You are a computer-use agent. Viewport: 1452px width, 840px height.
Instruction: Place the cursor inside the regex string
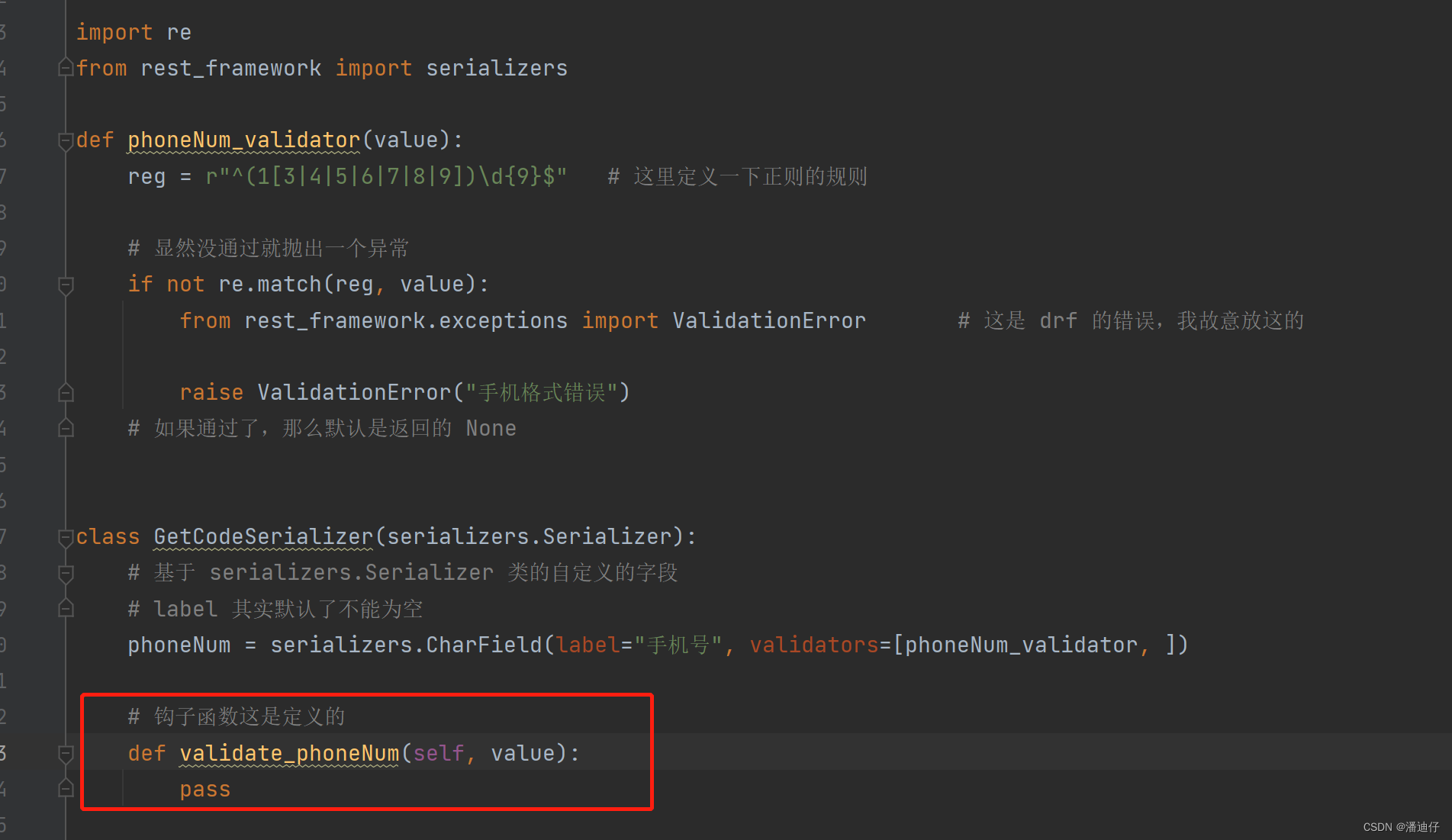[x=382, y=175]
